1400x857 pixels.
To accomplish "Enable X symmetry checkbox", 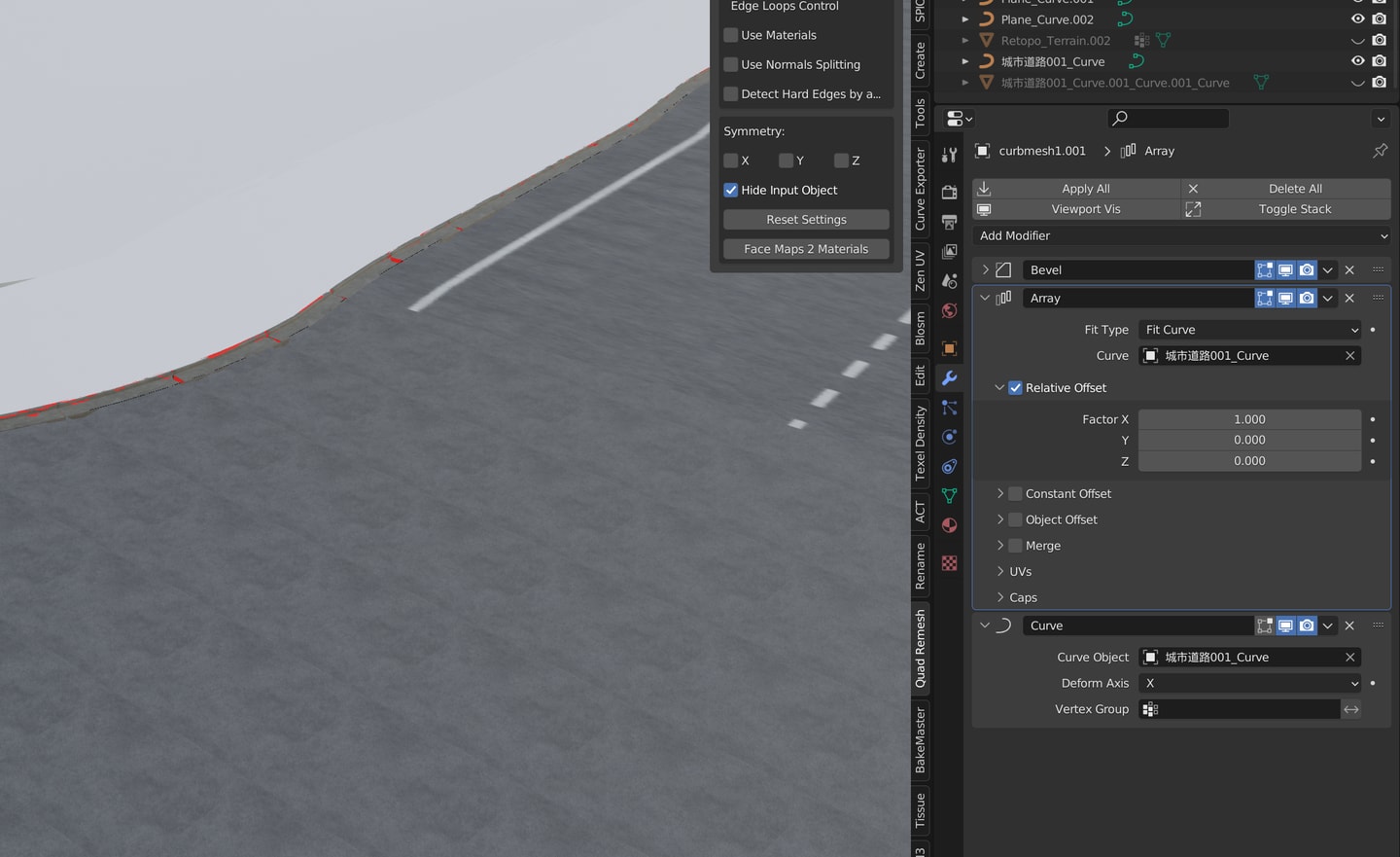I will click(x=731, y=161).
